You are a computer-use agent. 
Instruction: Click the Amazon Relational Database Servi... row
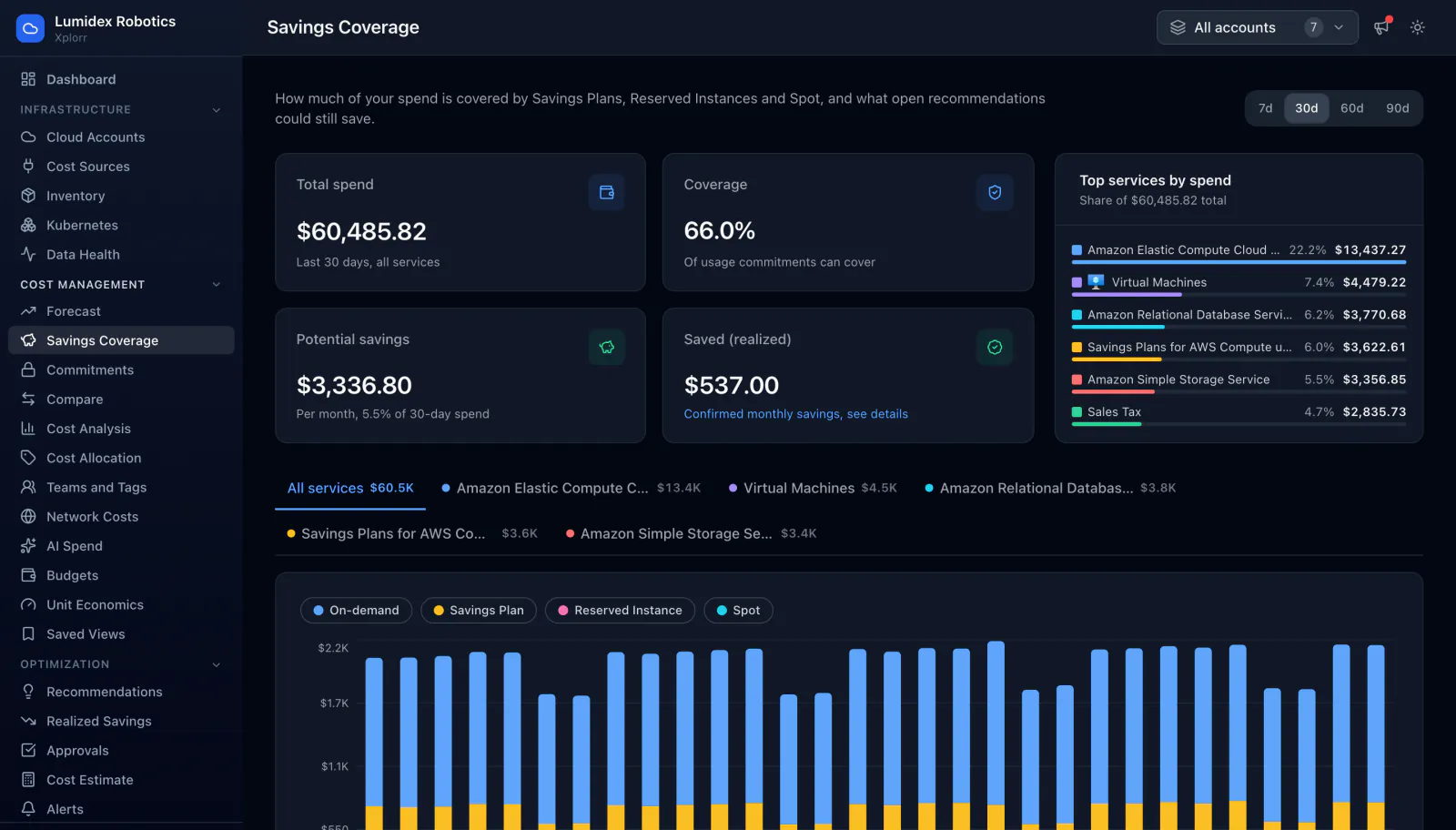pyautogui.click(x=1239, y=318)
